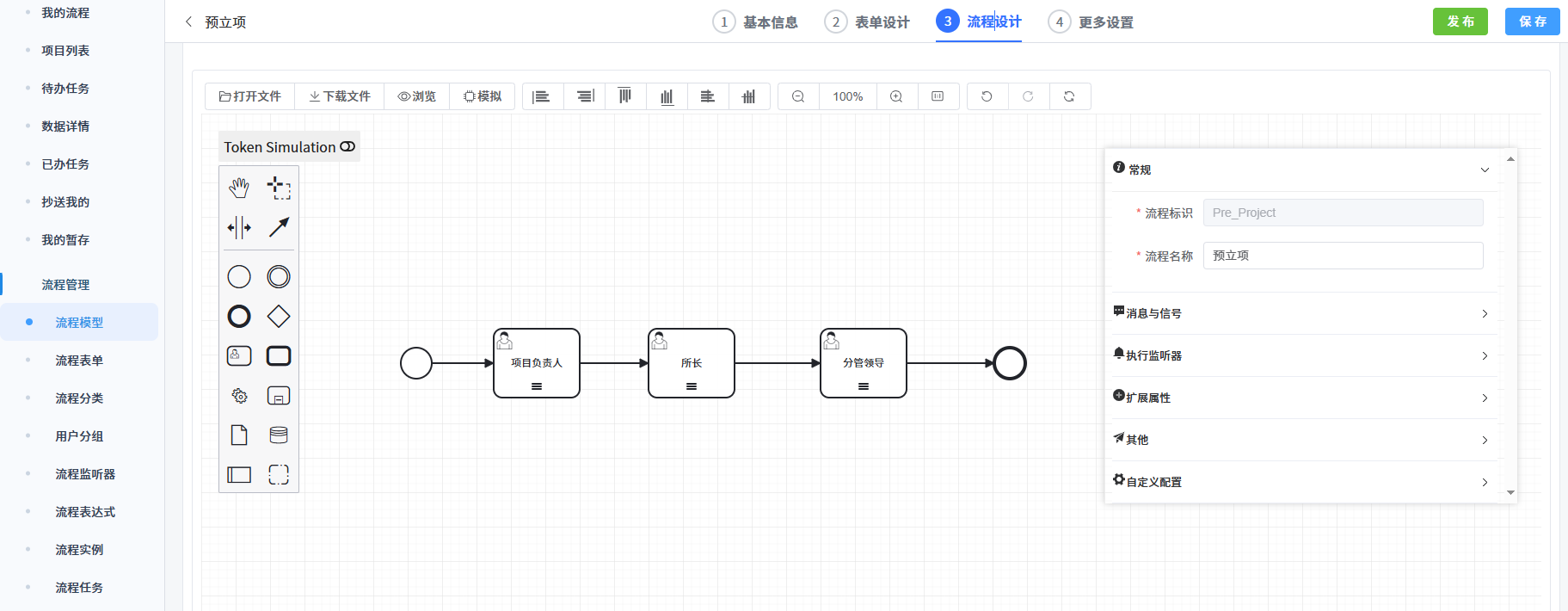The image size is (1568, 611).
Task: Select the start event circle on canvas
Action: pyautogui.click(x=416, y=363)
